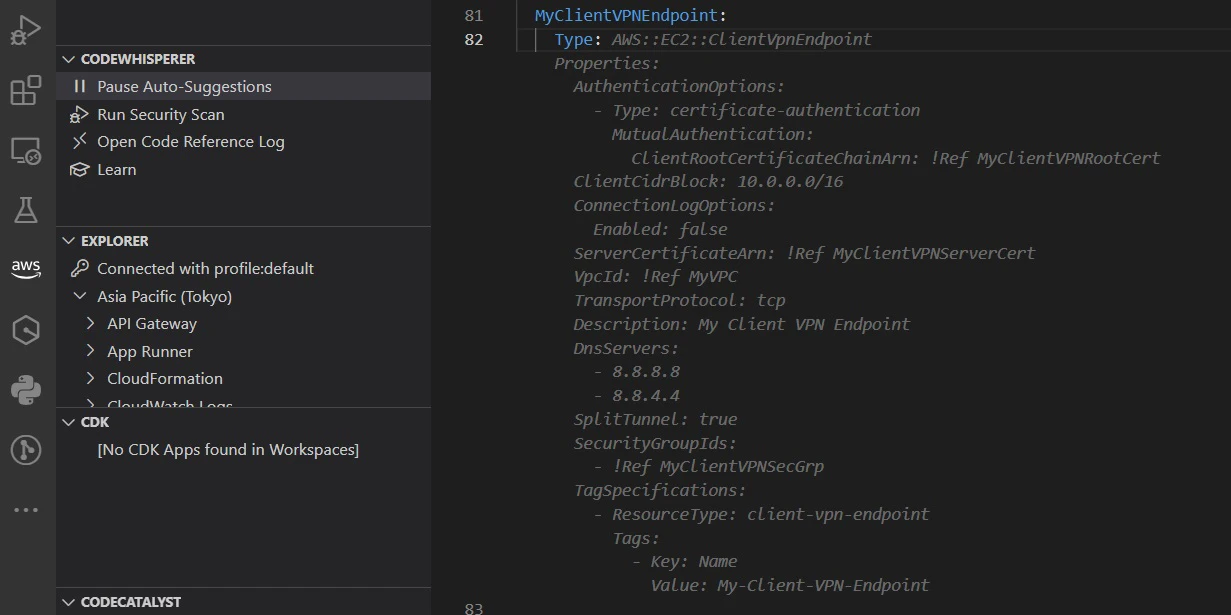Click the VpcId: !Ref MyVPC line
Screen dimensions: 1231x615
pos(655,277)
